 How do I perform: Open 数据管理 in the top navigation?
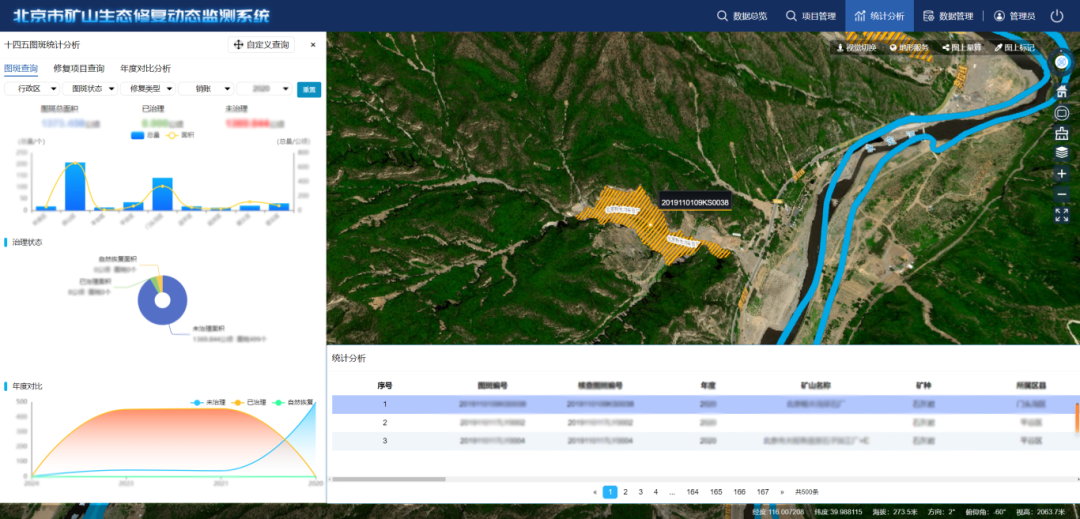948,16
